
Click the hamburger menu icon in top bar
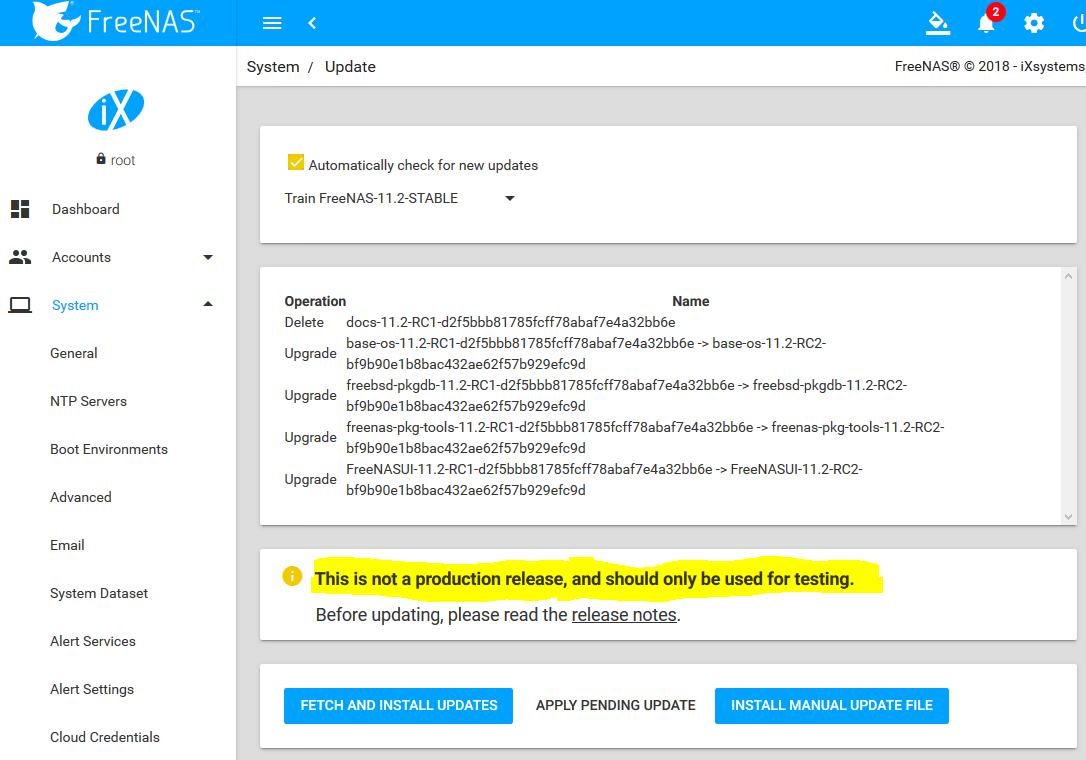272,23
